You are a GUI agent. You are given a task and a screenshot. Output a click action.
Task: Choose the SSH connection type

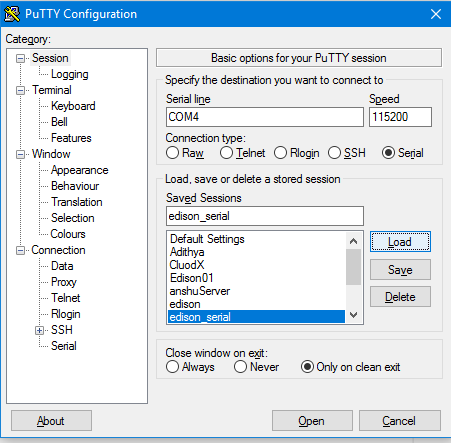point(334,153)
